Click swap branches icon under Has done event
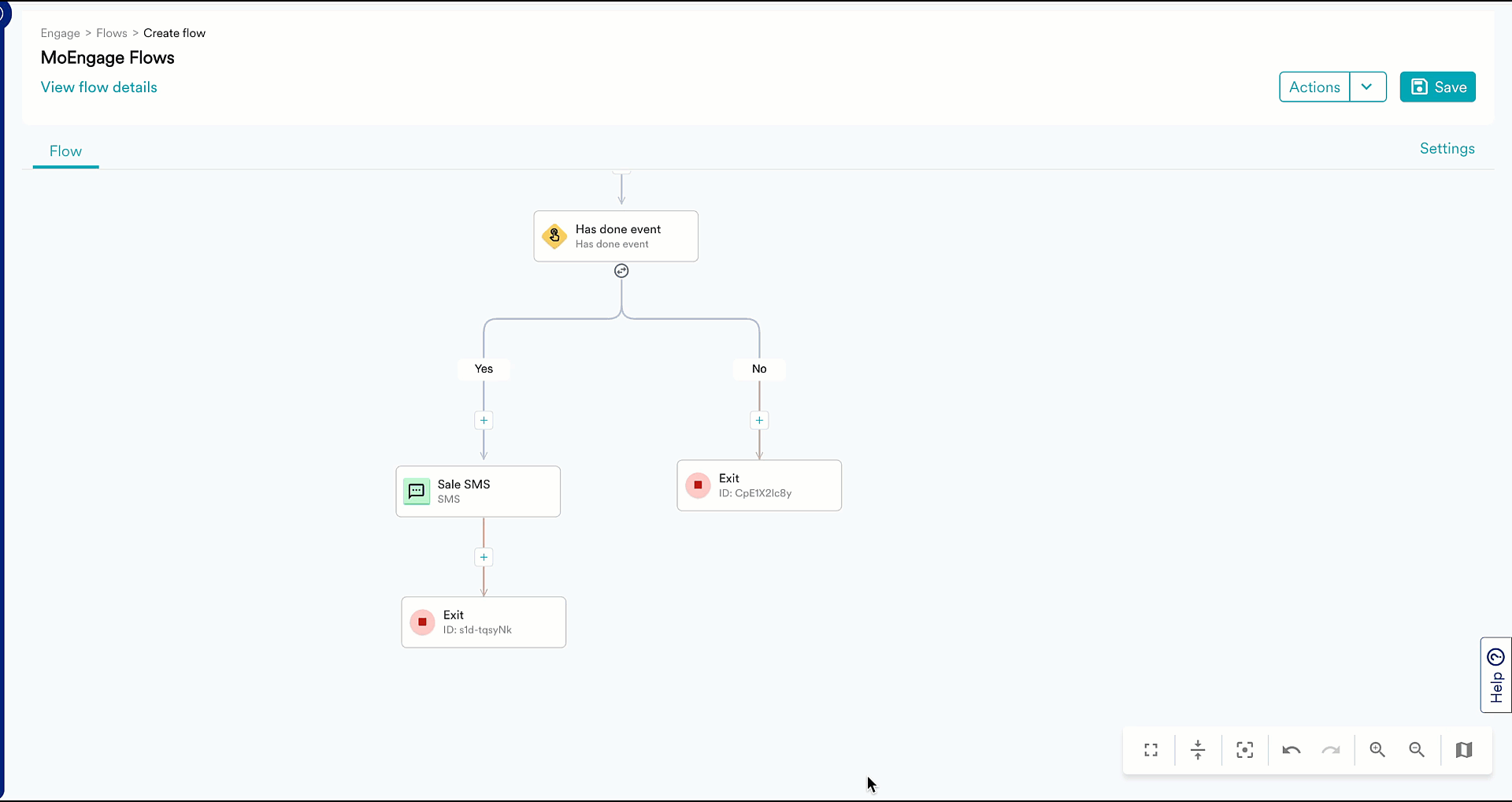Screen dimensions: 1512x802 click(x=621, y=271)
